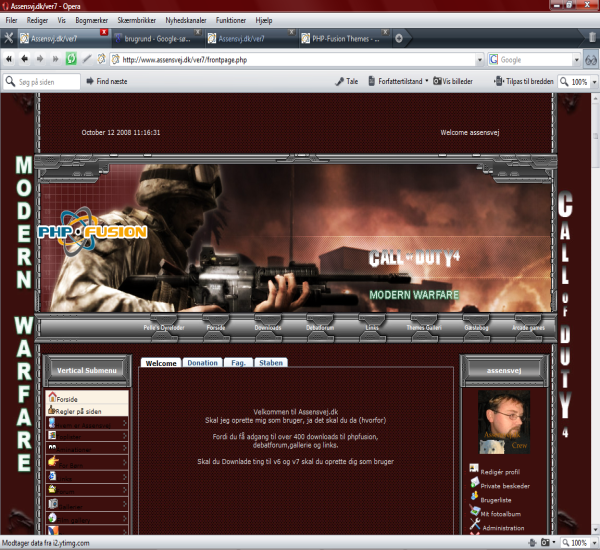The width and height of the screenshot is (600, 550).
Task: Click the eyes icon beside Aminationer
Action: point(52,447)
